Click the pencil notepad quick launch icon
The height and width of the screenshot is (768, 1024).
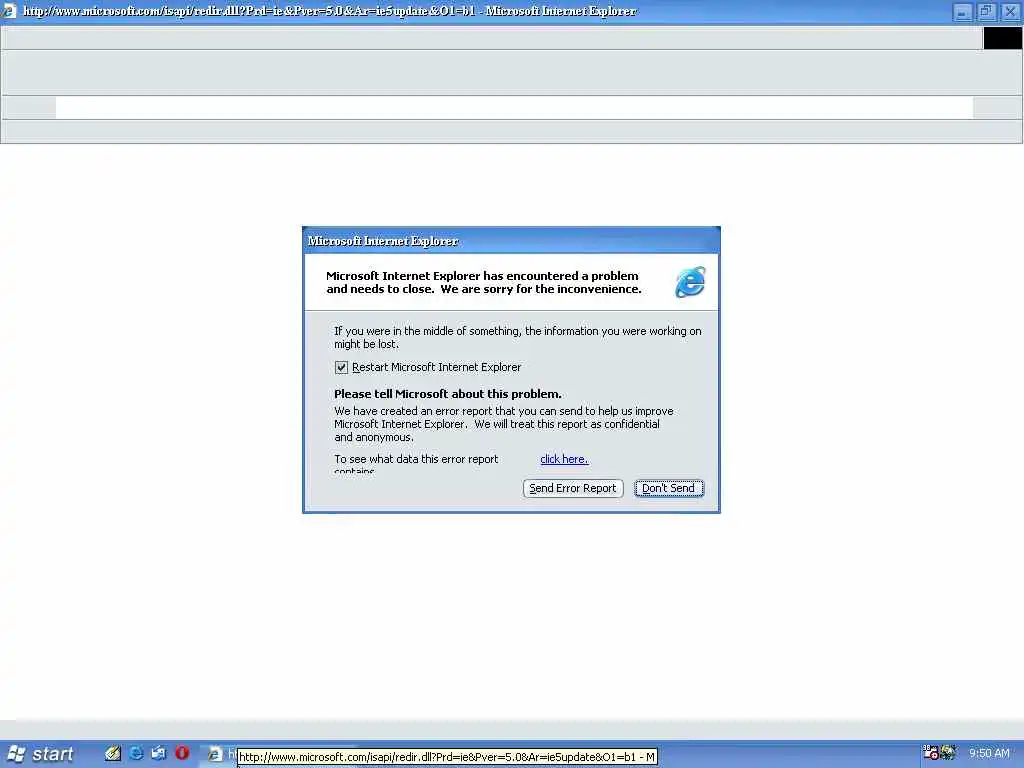coord(113,753)
